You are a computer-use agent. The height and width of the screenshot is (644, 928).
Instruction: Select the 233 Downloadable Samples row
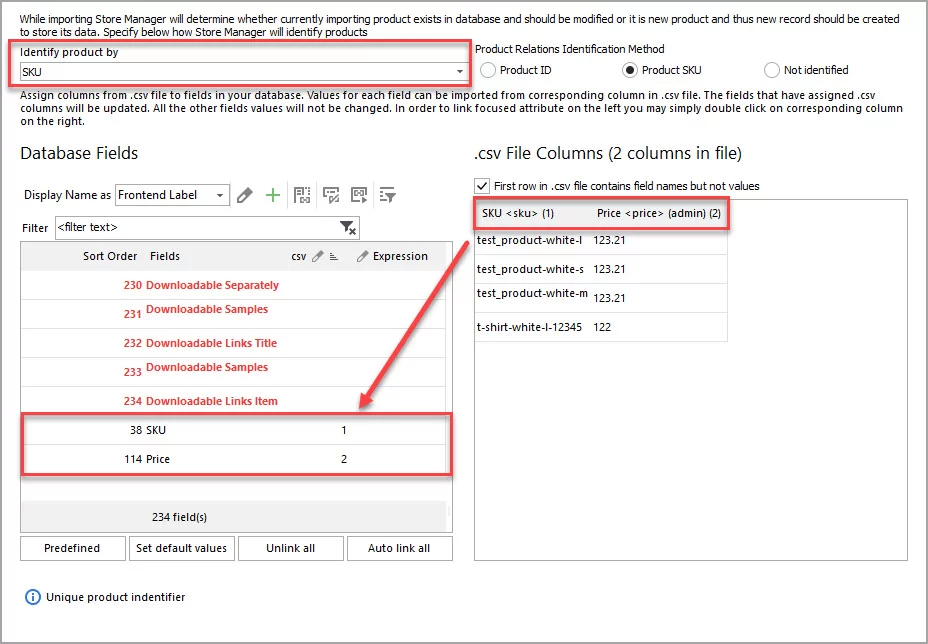(233, 372)
